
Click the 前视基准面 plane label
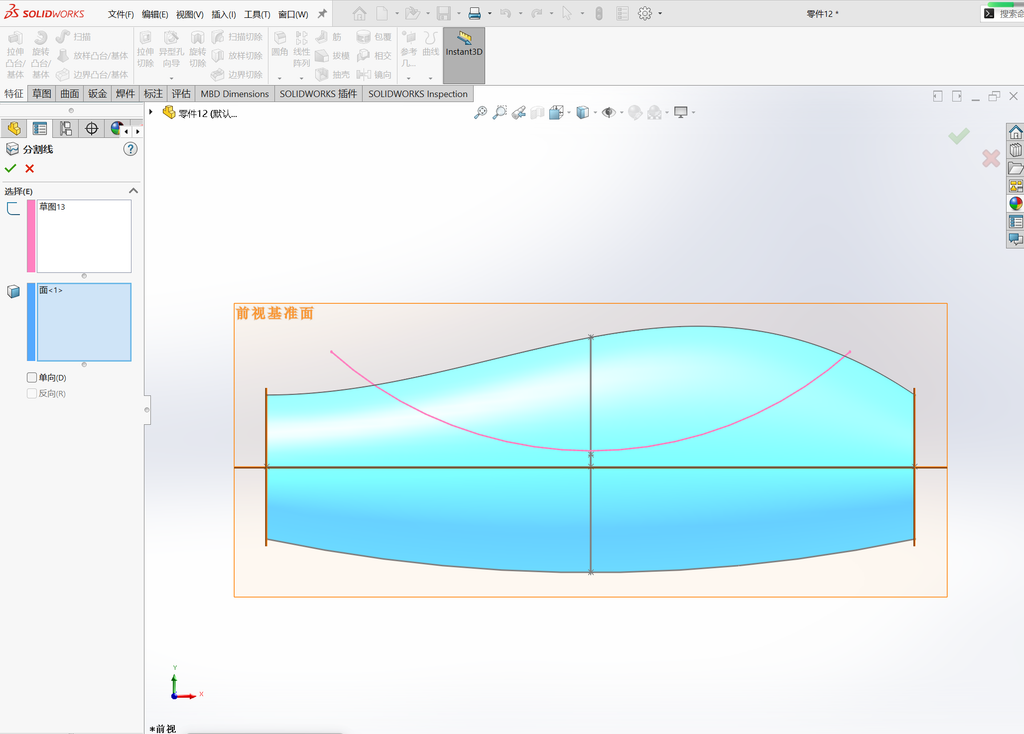[x=274, y=313]
